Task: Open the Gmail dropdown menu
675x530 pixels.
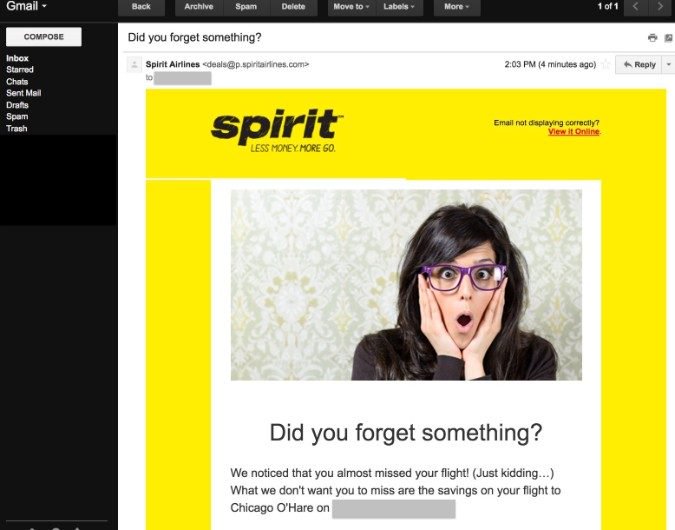Action: click(26, 6)
